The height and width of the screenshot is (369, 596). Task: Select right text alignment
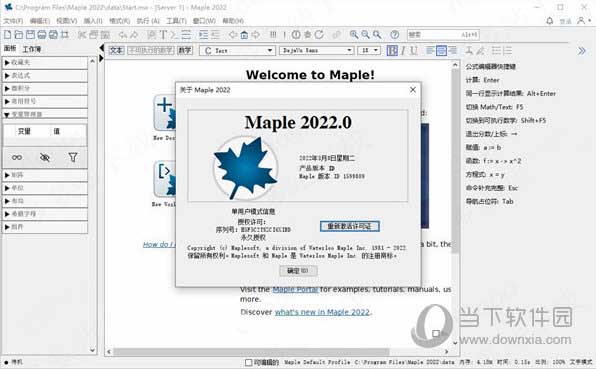[x=452, y=50]
